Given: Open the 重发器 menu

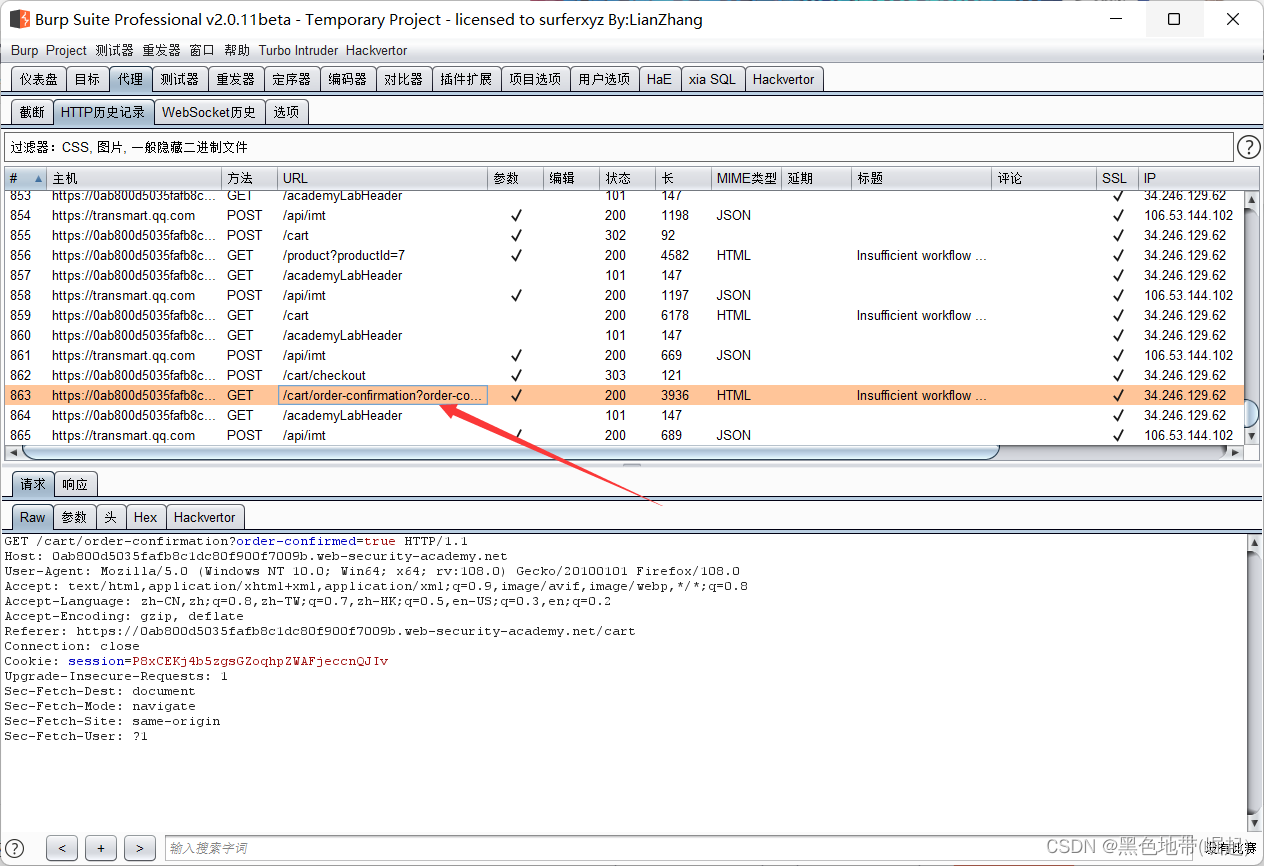Looking at the screenshot, I should (161, 50).
